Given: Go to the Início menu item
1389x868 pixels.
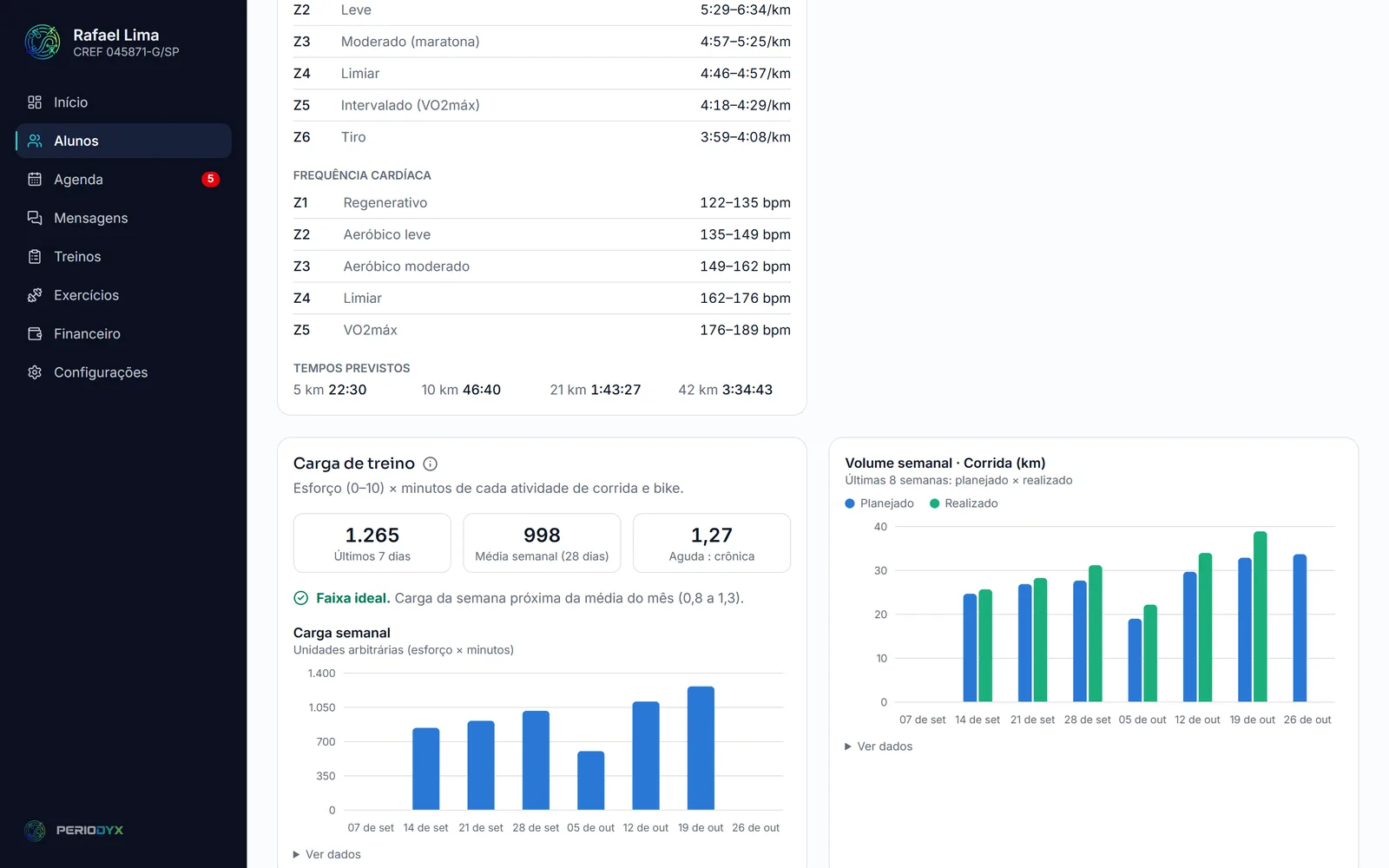Looking at the screenshot, I should click(x=123, y=102).
